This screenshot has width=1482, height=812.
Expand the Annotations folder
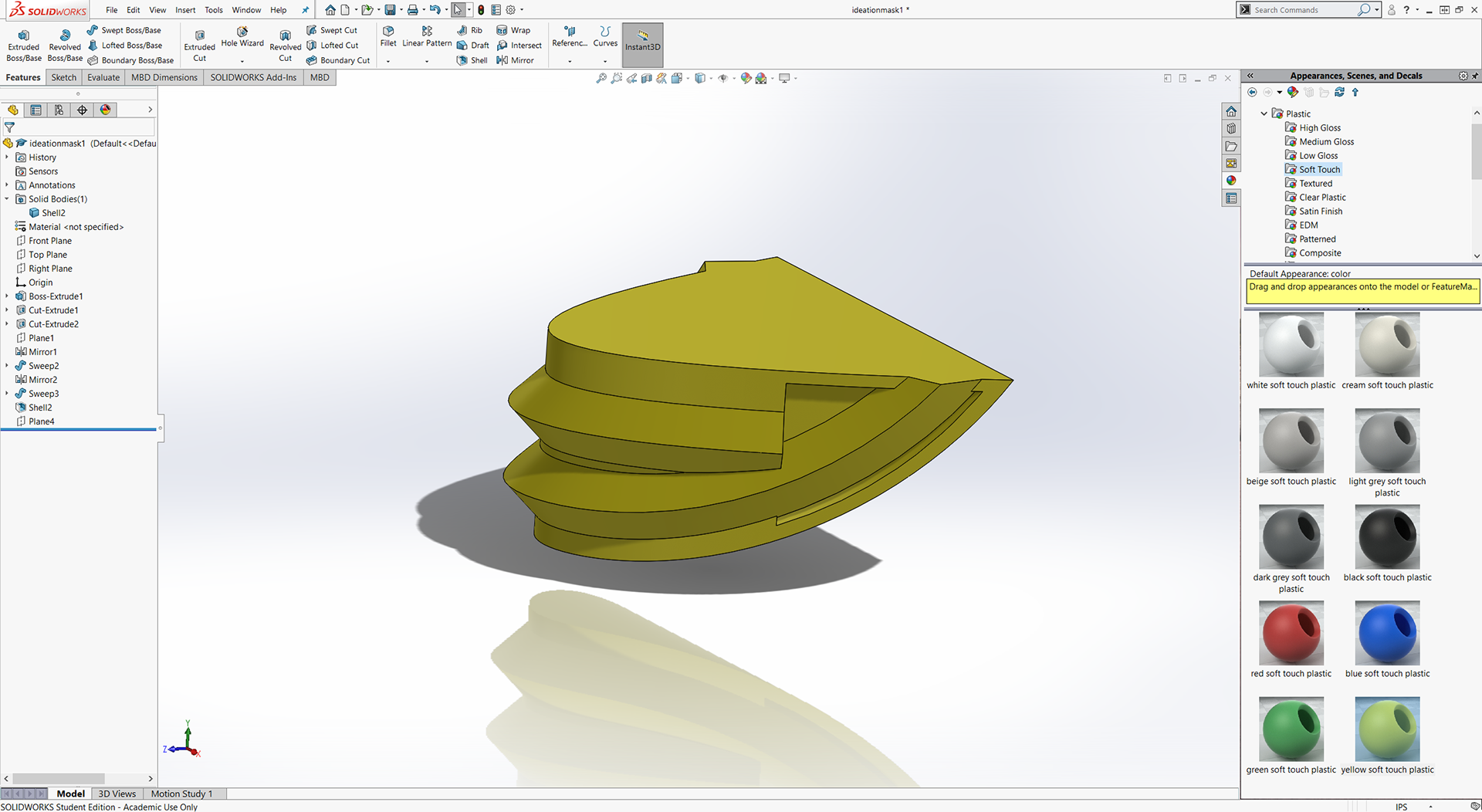click(x=7, y=185)
